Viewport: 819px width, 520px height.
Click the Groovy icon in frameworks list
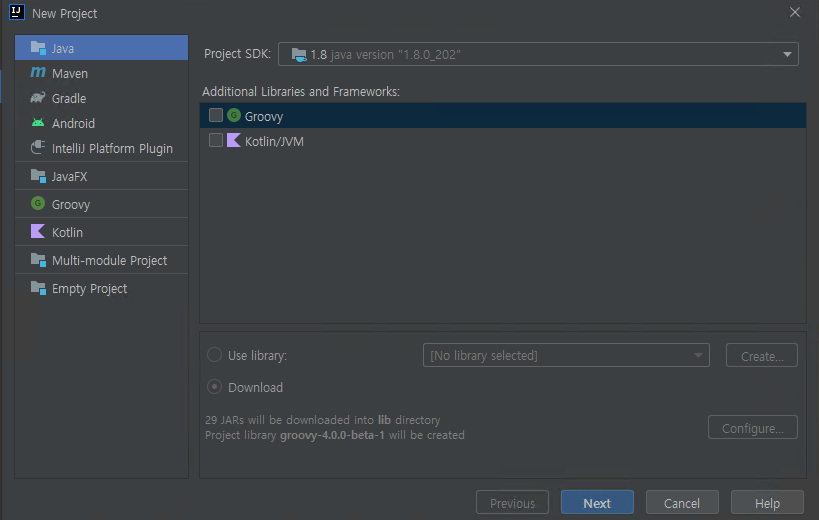(234, 115)
